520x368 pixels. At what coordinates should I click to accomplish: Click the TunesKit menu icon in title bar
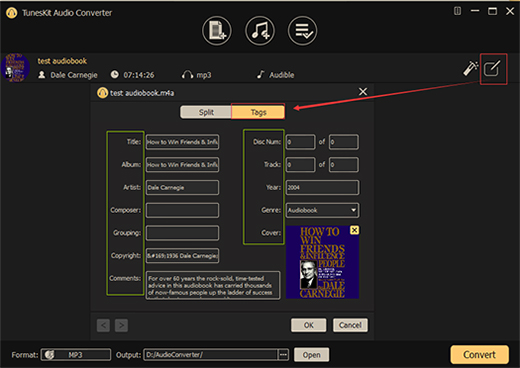457,11
